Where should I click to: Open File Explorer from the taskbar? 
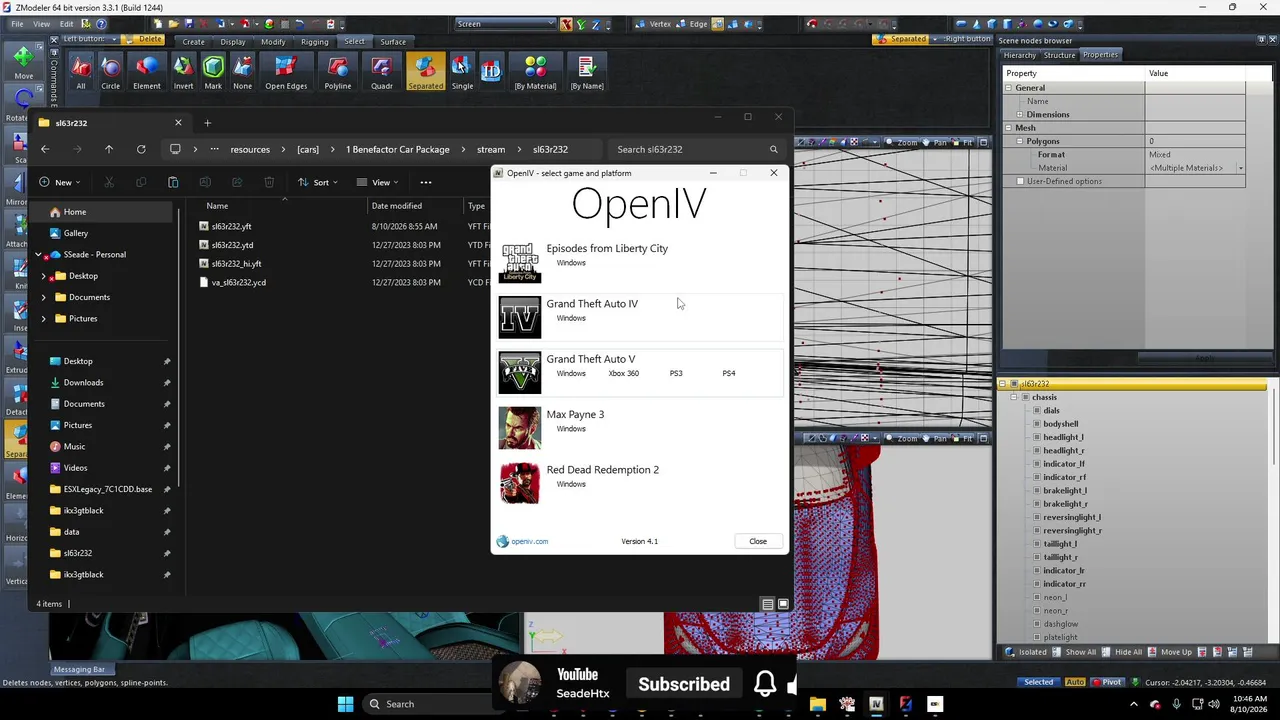817,704
